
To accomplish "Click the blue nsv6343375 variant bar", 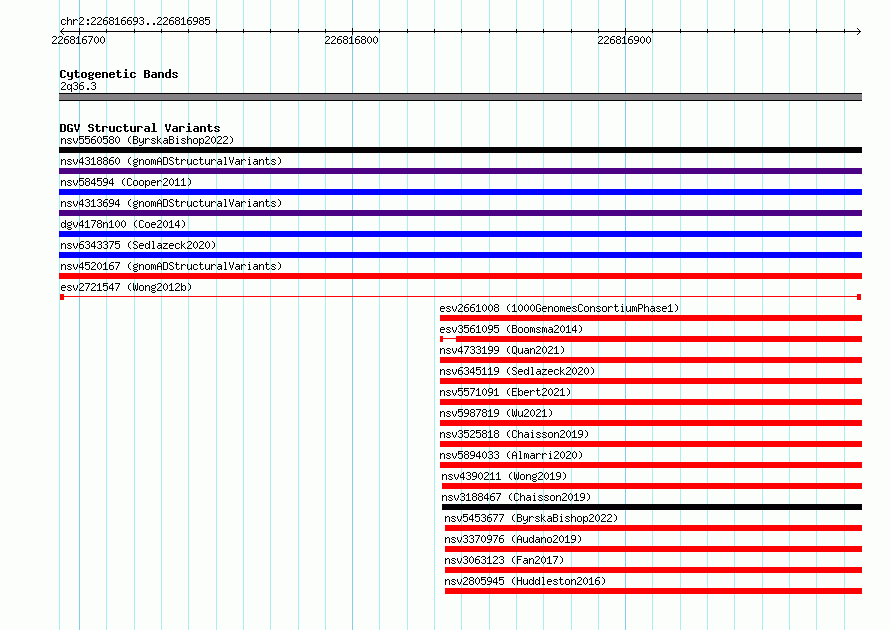I will [x=460, y=255].
